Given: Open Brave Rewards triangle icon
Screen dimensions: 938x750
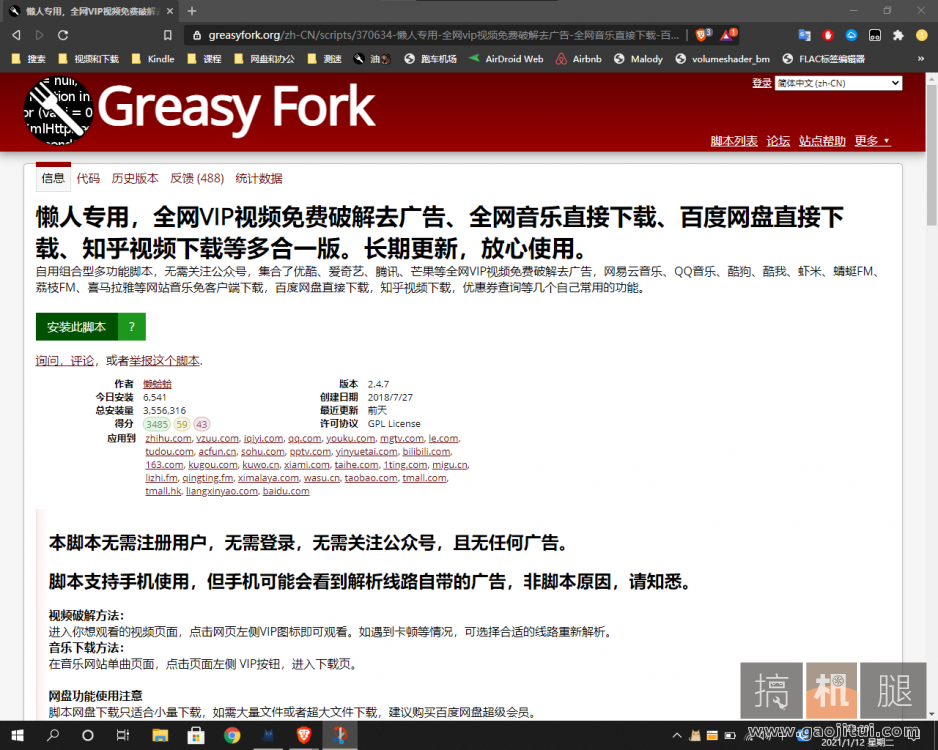Looking at the screenshot, I should (x=728, y=35).
